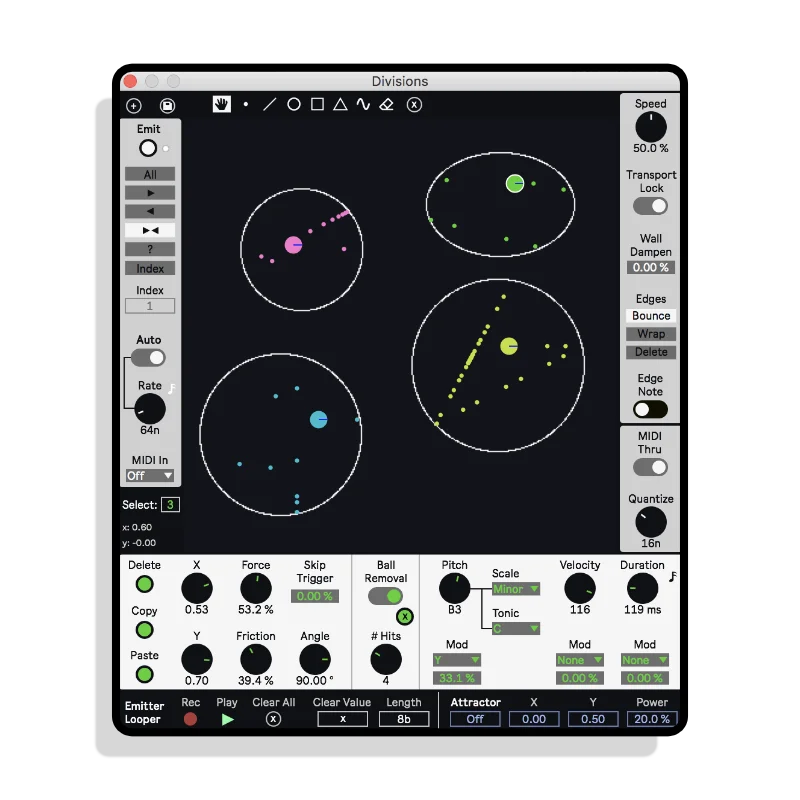Click the cyan emitter ball
This screenshot has width=800, height=800.
(x=318, y=419)
